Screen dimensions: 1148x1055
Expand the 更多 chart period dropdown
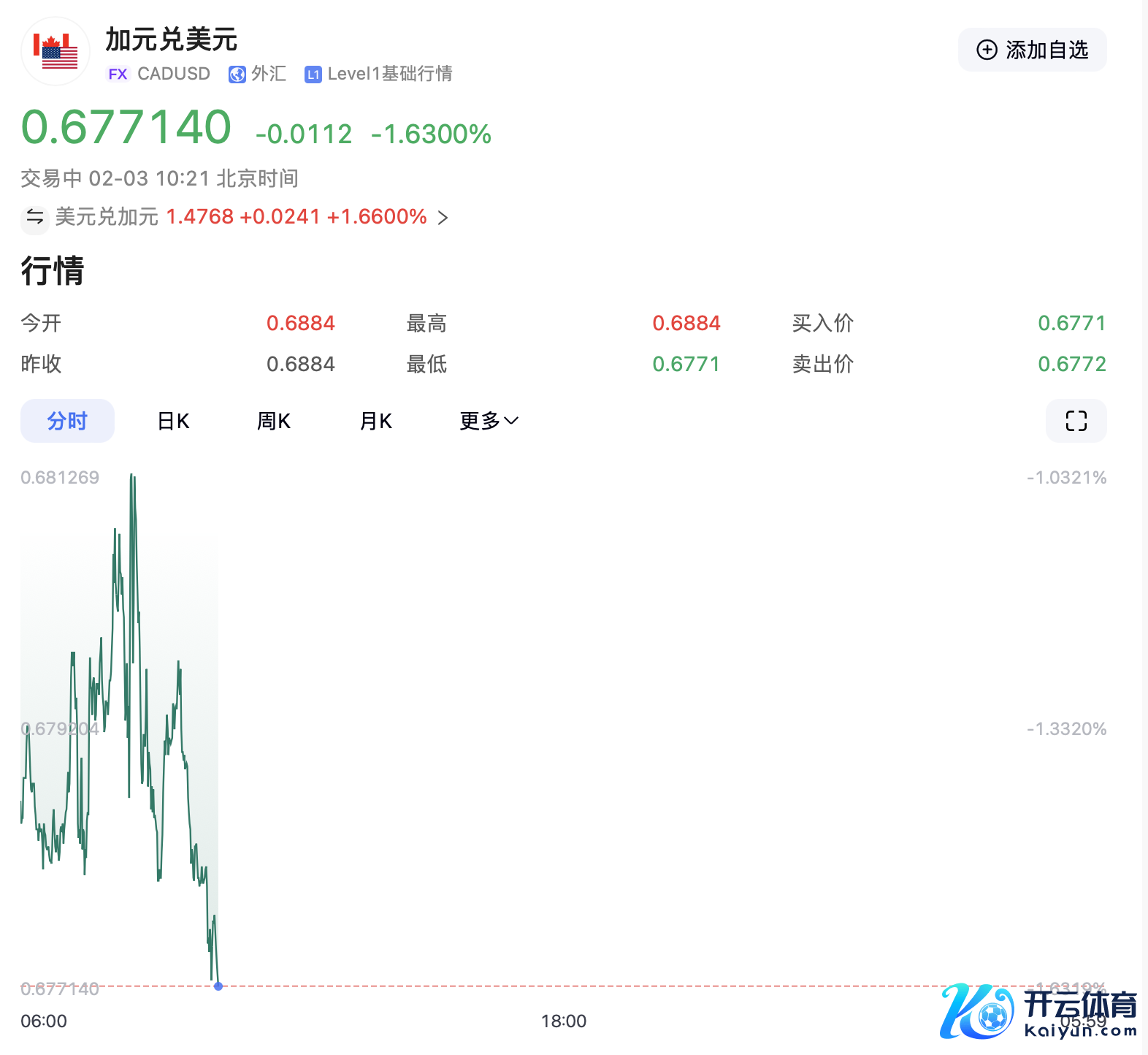point(489,421)
